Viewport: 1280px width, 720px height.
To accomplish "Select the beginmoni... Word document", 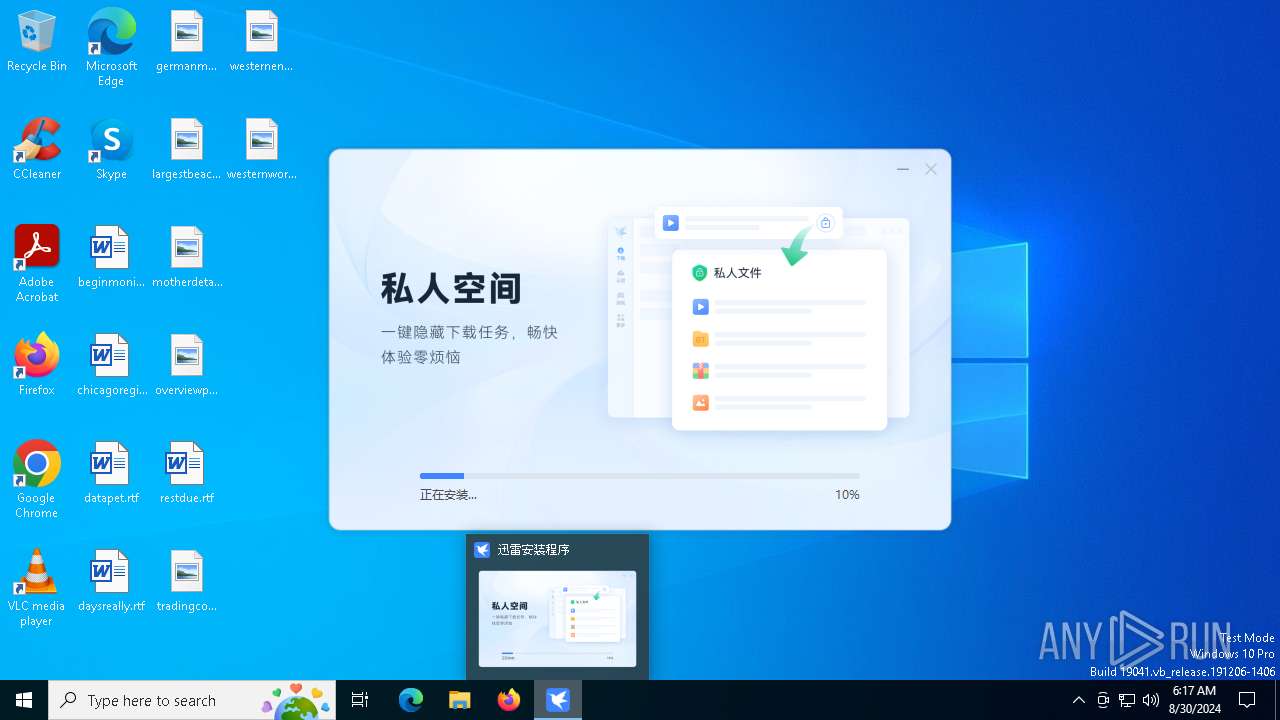I will pos(111,257).
